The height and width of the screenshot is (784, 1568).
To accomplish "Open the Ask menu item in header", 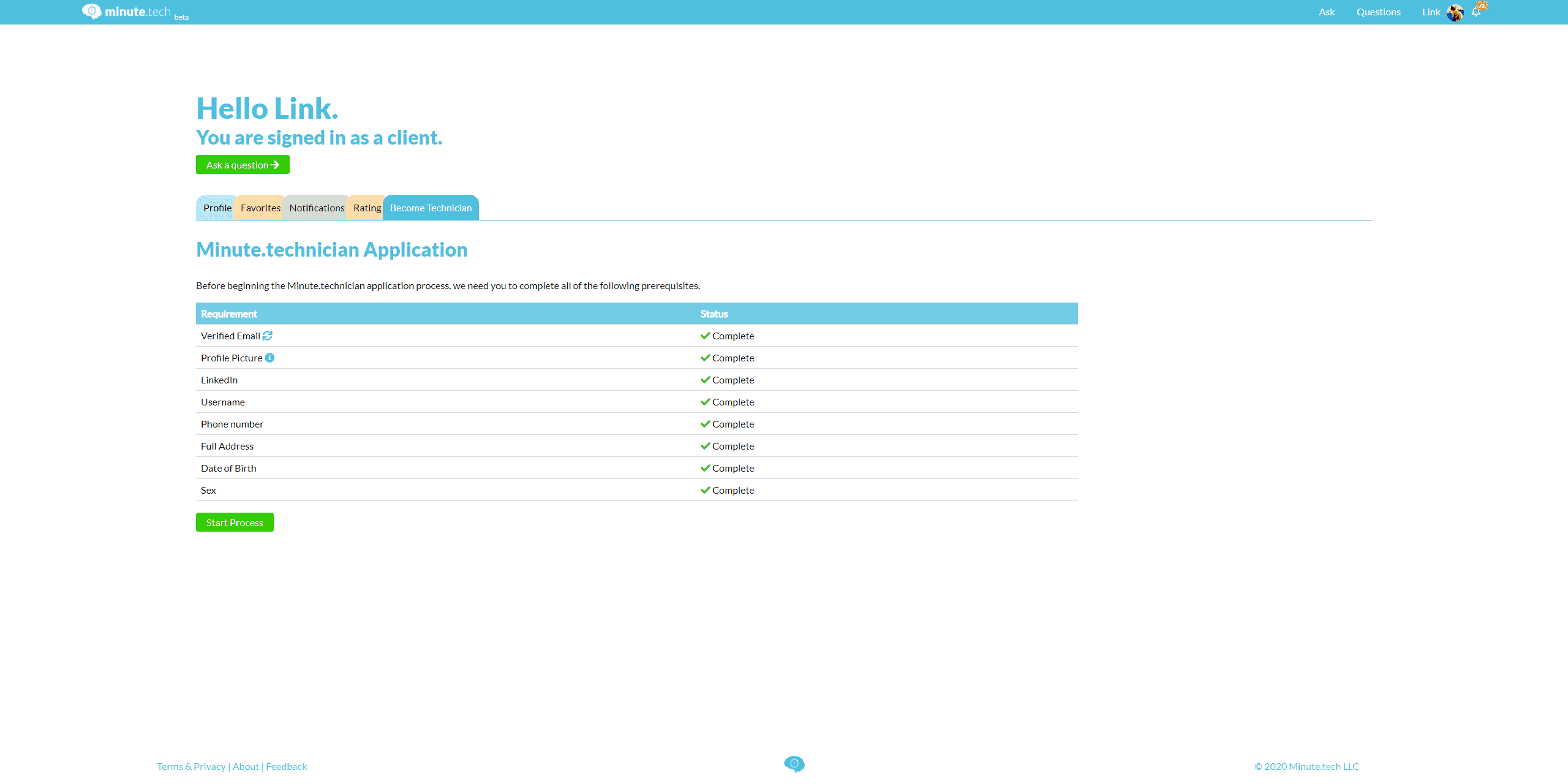I will point(1327,12).
